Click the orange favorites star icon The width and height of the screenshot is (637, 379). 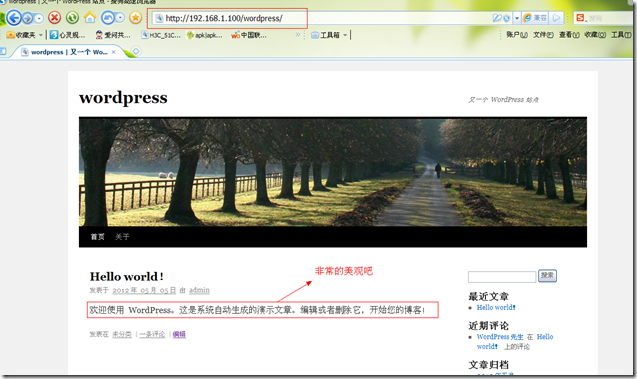coord(135,17)
